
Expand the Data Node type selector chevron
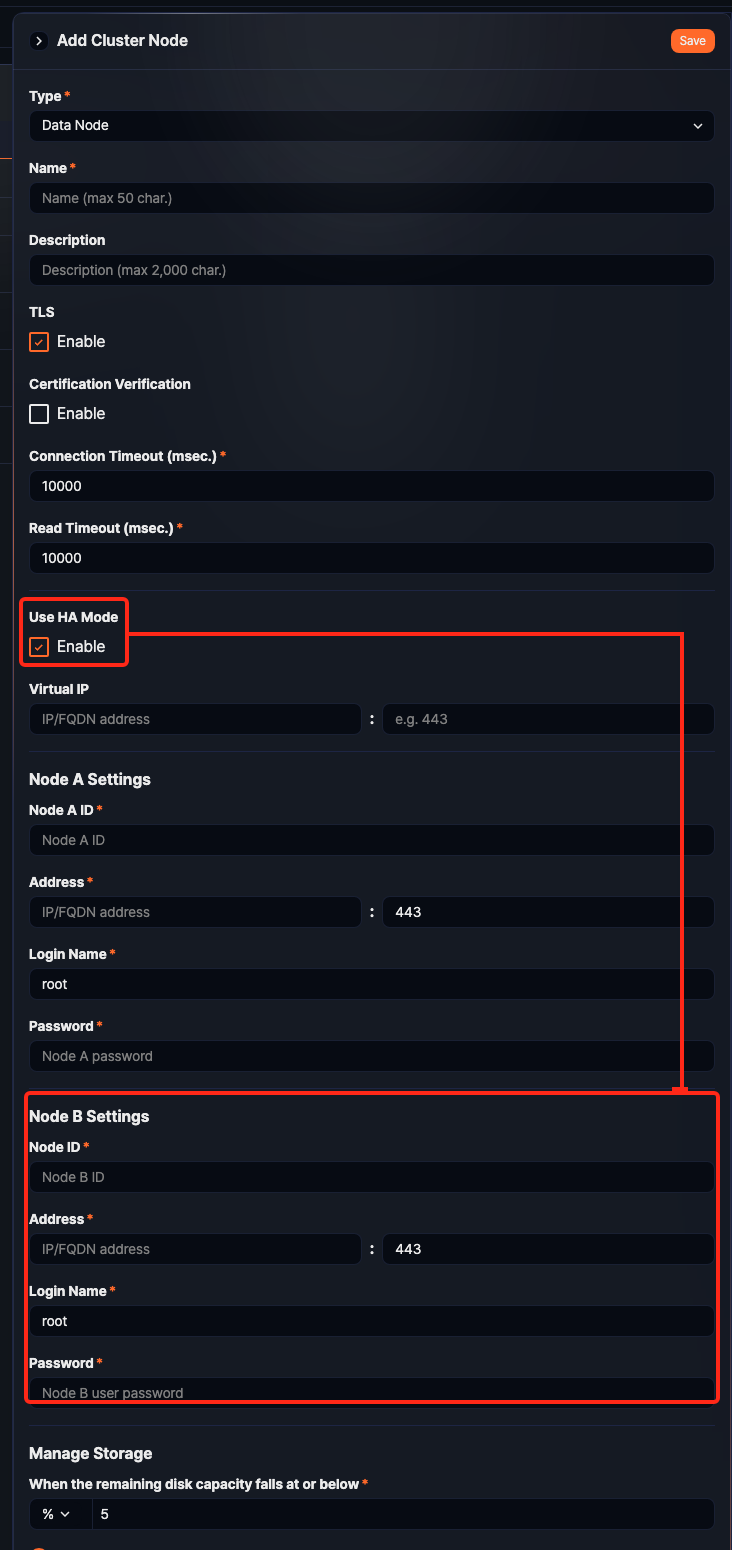pos(700,126)
